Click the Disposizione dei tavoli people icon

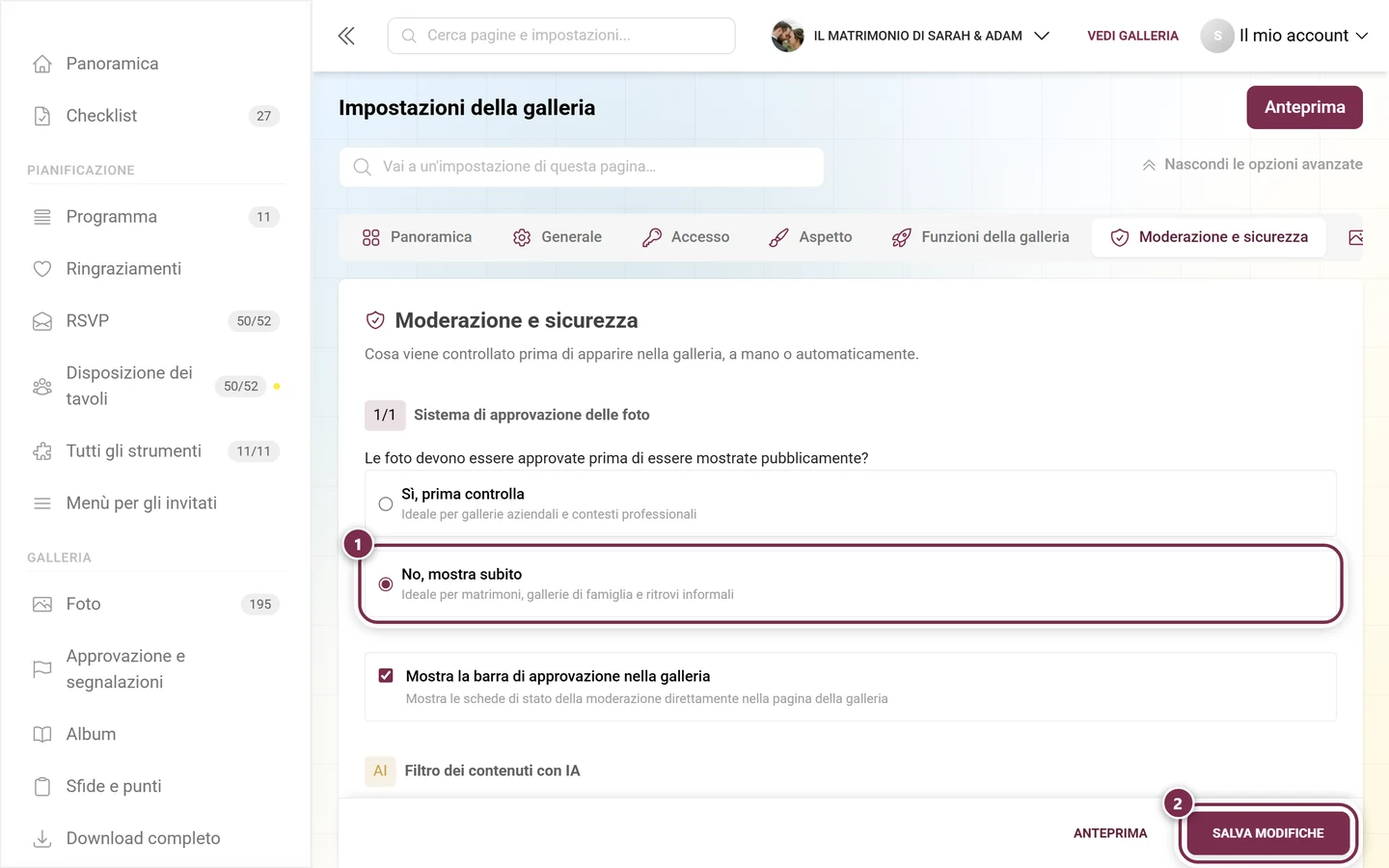(x=42, y=387)
